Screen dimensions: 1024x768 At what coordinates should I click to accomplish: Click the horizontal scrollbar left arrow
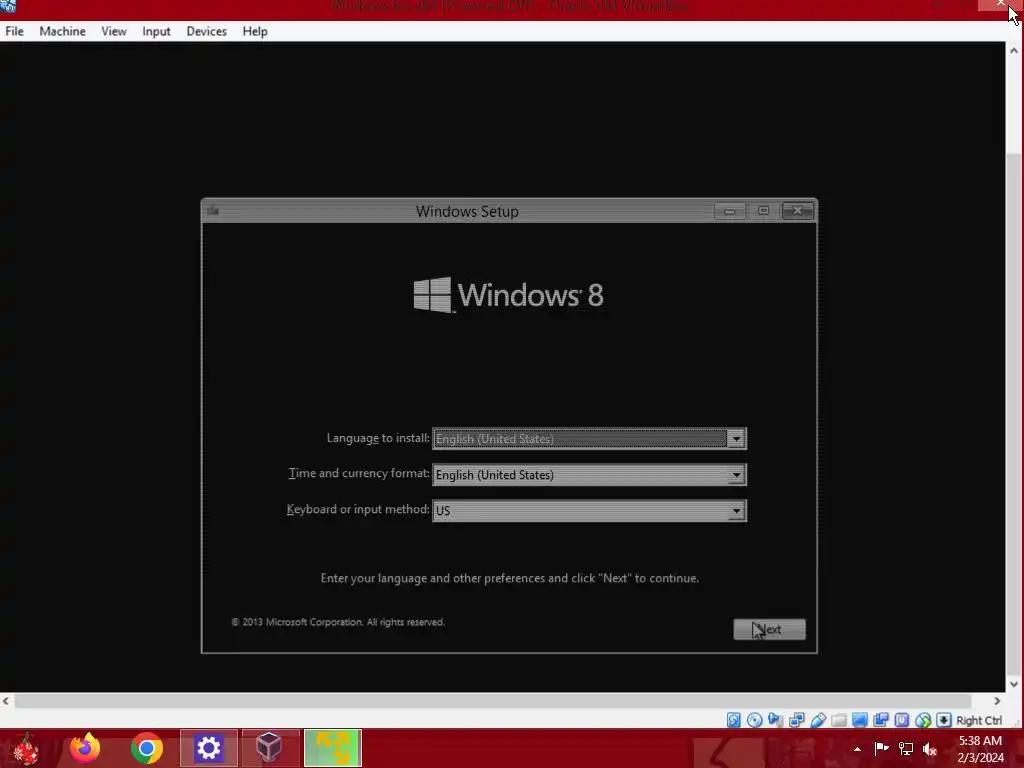pyautogui.click(x=6, y=701)
